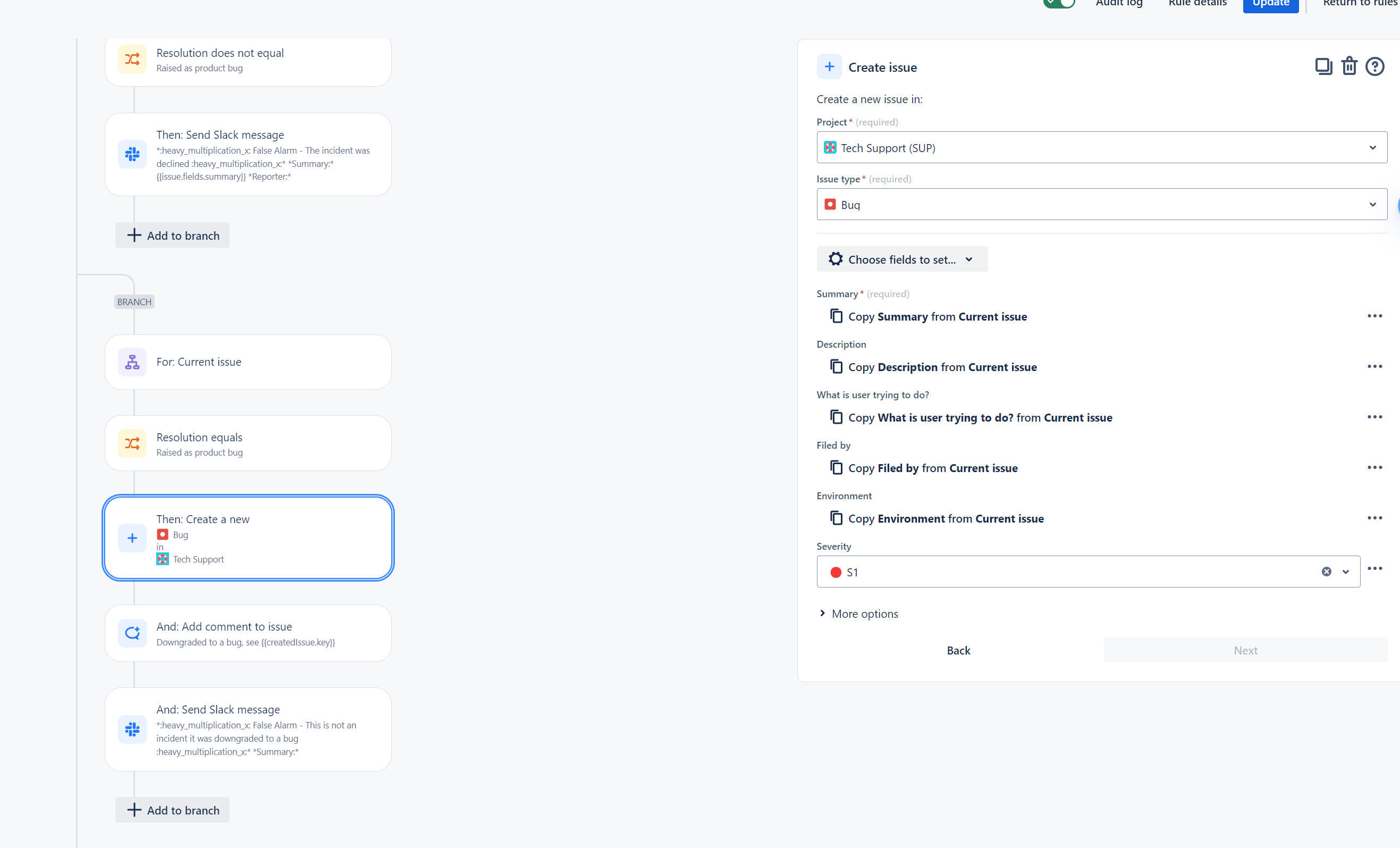The height and width of the screenshot is (848, 1400).
Task: Click the blue plus icon beside the Create issue title
Action: (830, 66)
